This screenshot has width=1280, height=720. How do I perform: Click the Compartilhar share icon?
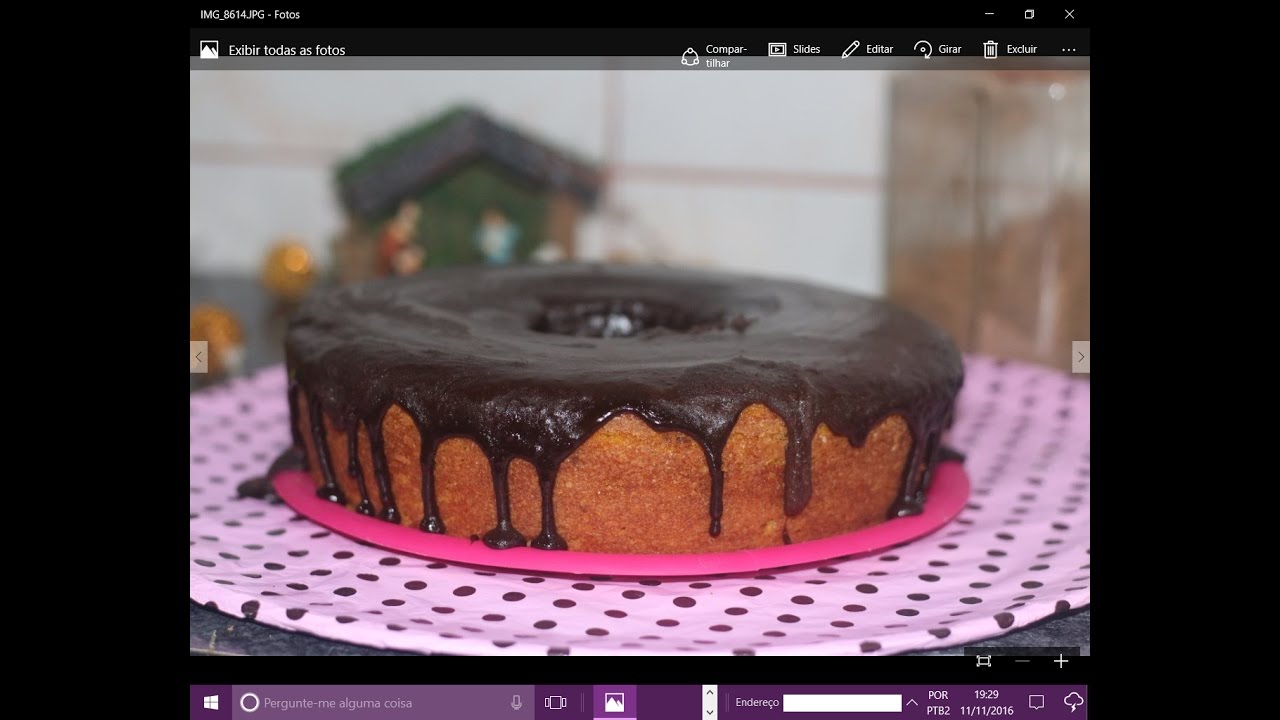click(690, 56)
